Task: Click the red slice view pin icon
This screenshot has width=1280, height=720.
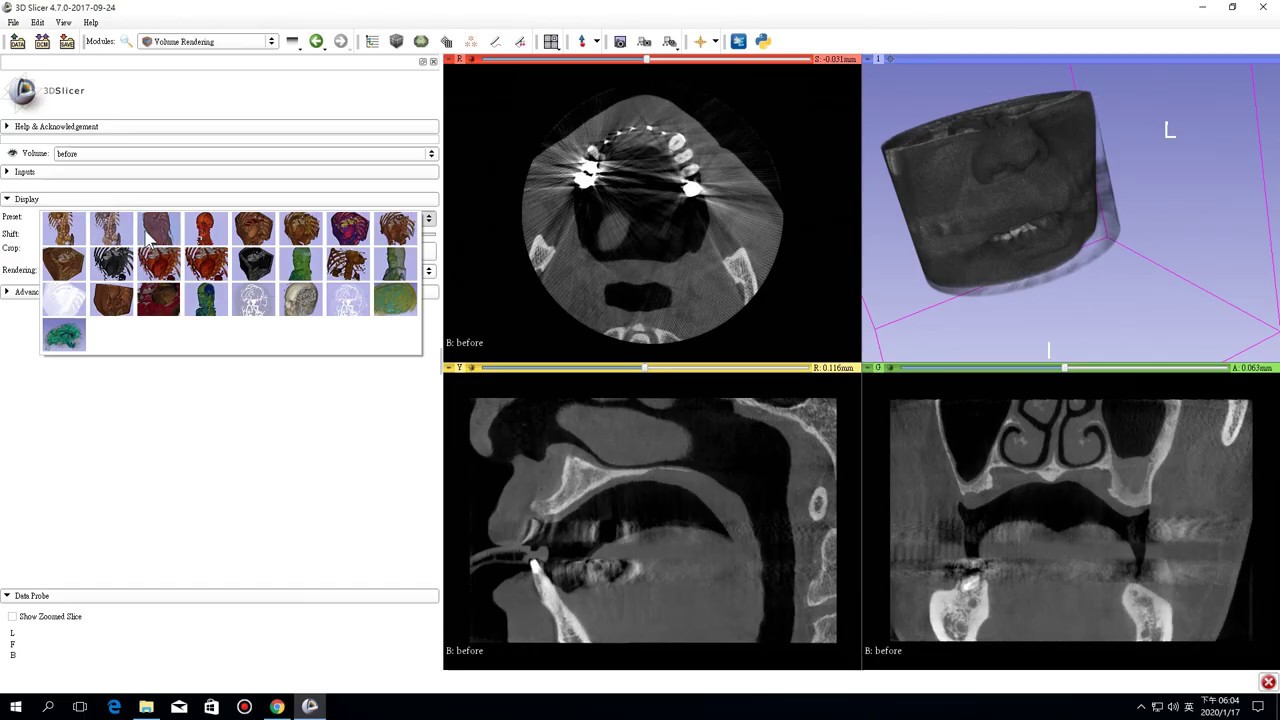Action: point(449,59)
